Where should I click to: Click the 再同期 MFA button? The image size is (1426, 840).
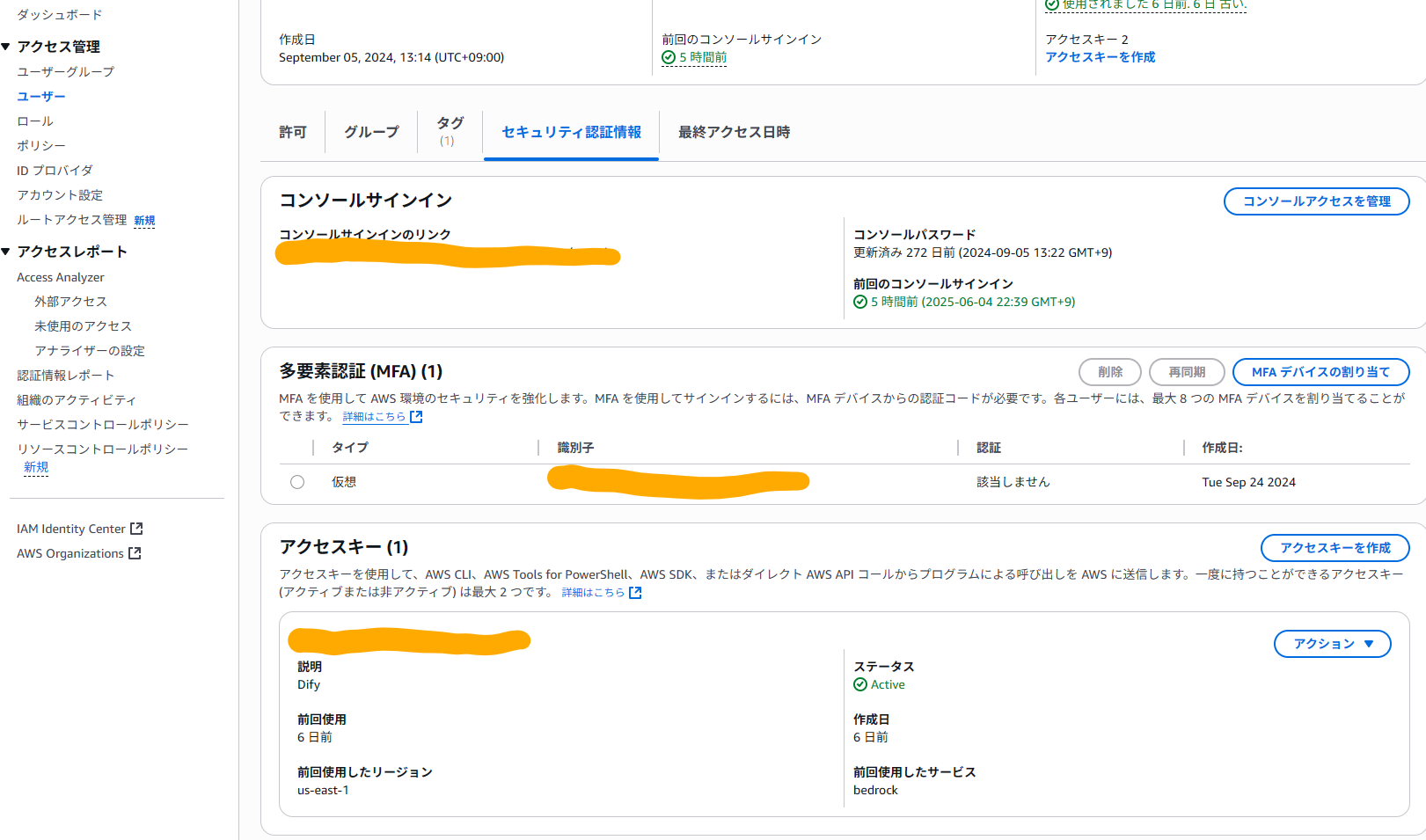(x=1187, y=372)
